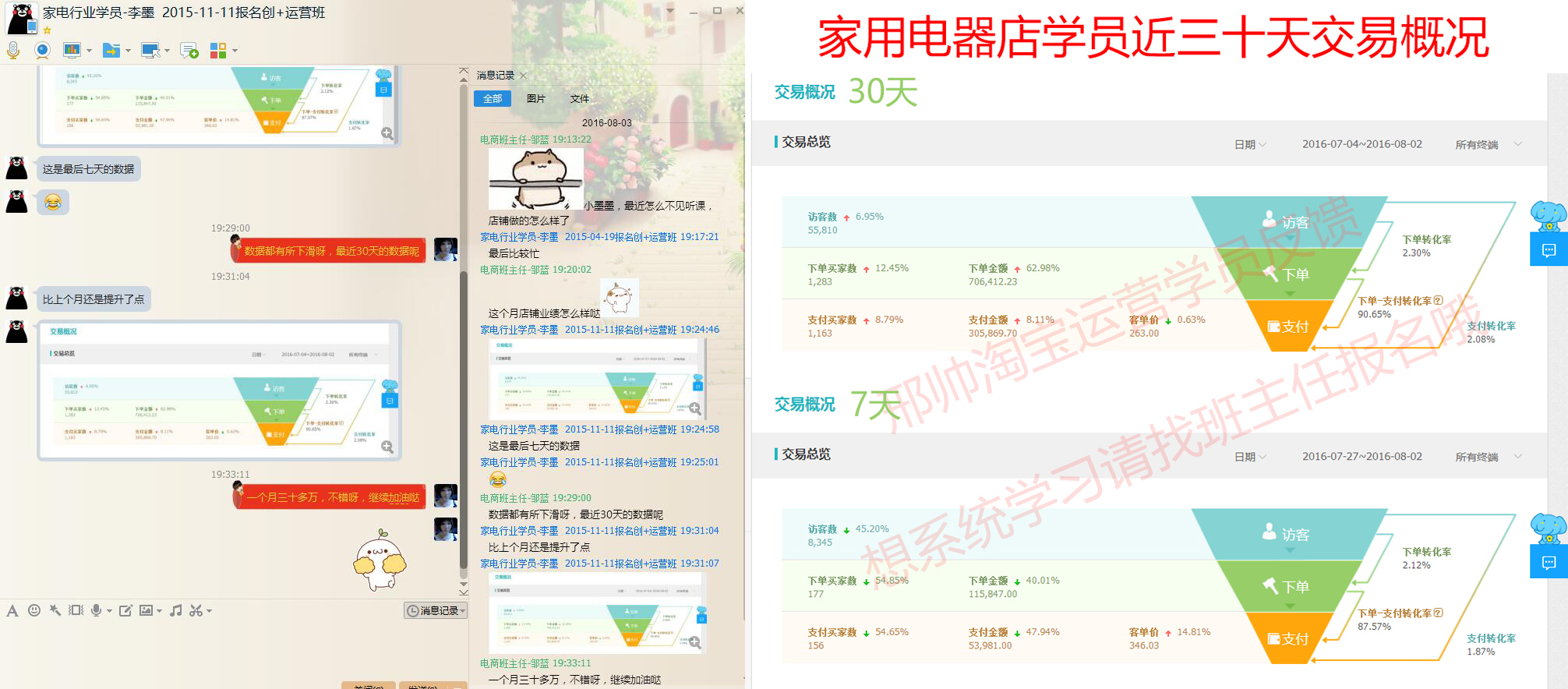Start a voice call with the microphone icon
The image size is (1568, 689).
[x=13, y=51]
